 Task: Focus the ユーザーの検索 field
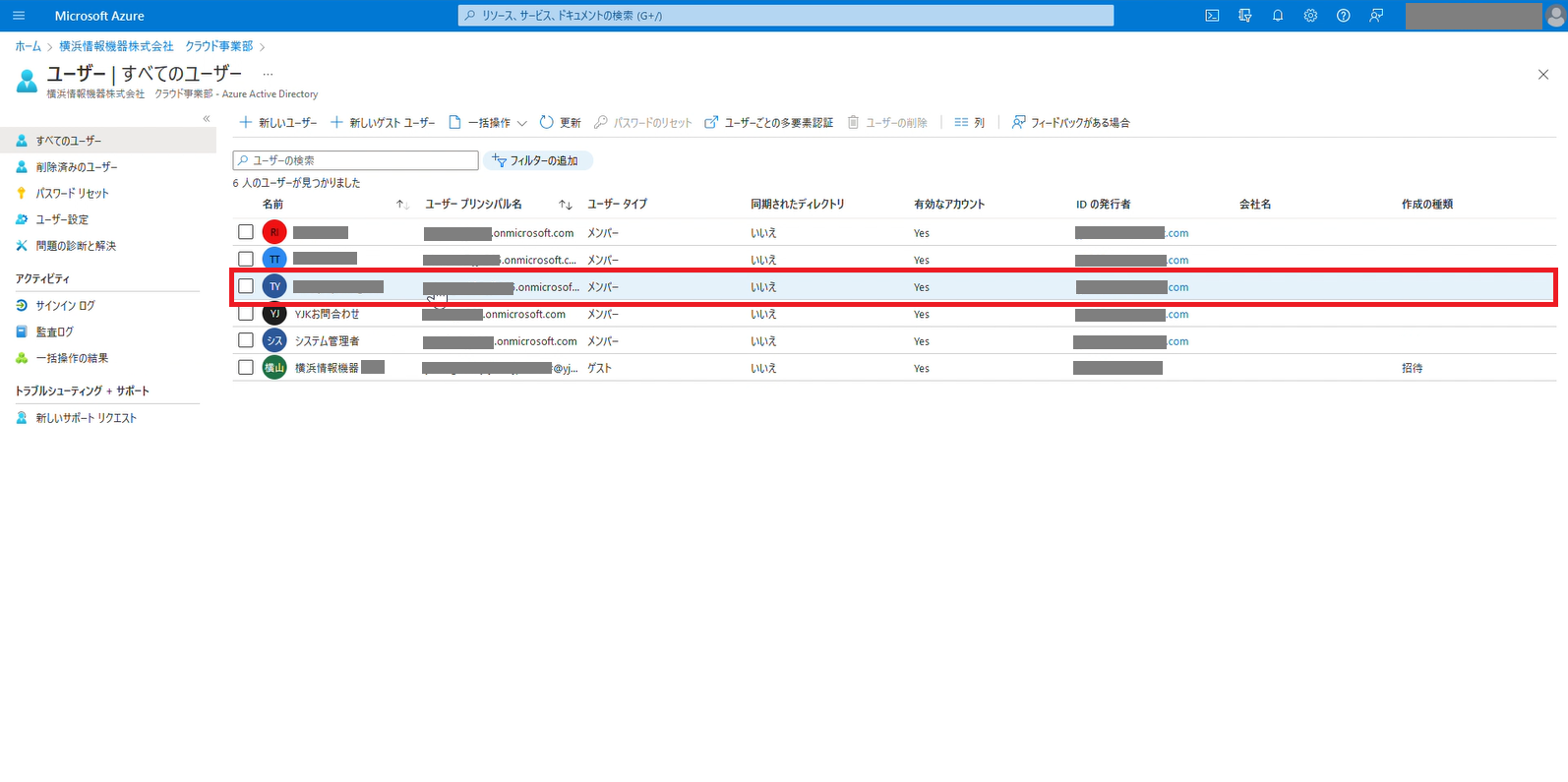pyautogui.click(x=355, y=160)
